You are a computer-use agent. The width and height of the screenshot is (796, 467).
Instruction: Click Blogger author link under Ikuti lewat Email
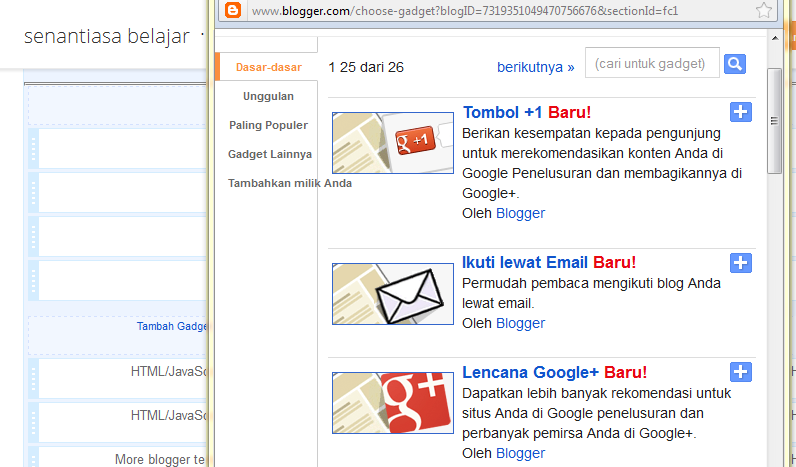(520, 323)
